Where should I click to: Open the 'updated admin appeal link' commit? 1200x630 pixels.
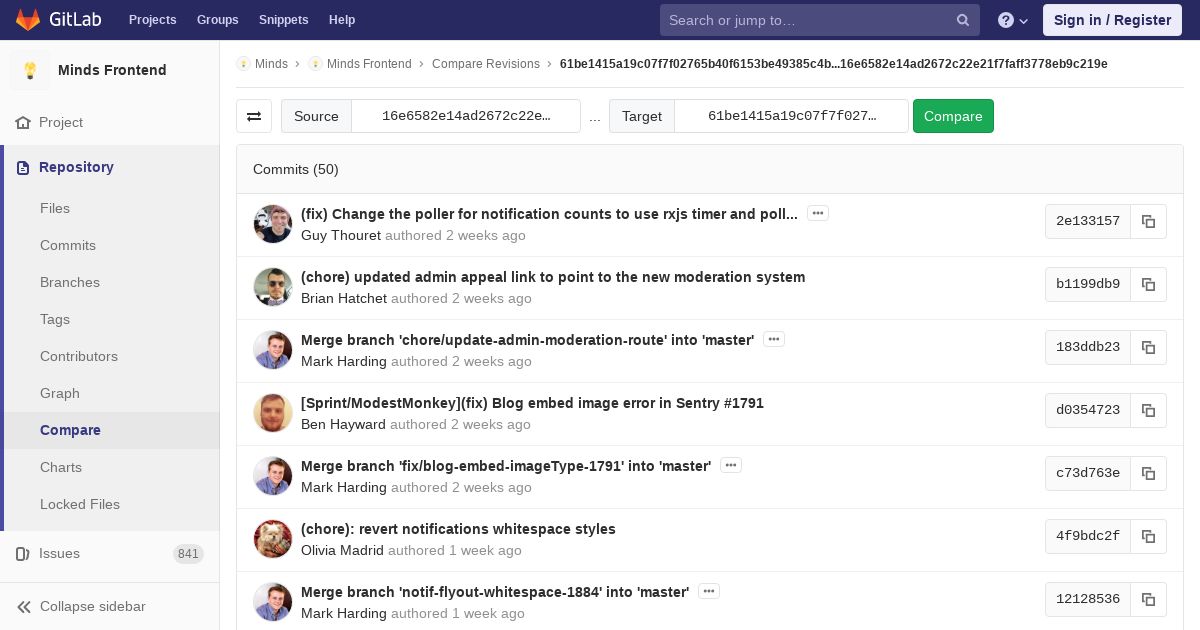pyautogui.click(x=553, y=277)
